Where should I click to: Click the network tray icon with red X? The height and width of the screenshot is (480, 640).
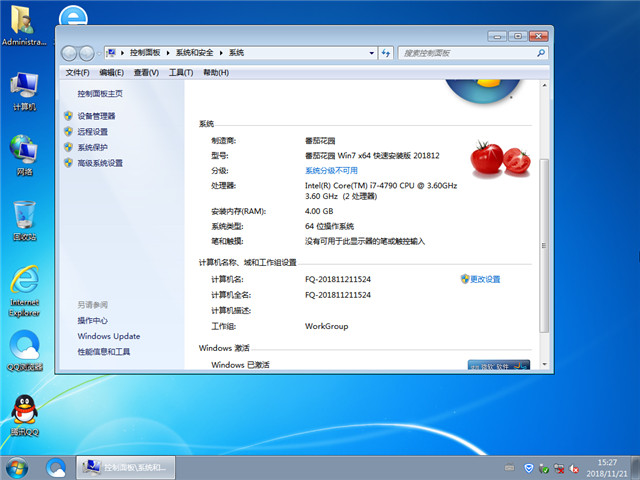point(559,468)
